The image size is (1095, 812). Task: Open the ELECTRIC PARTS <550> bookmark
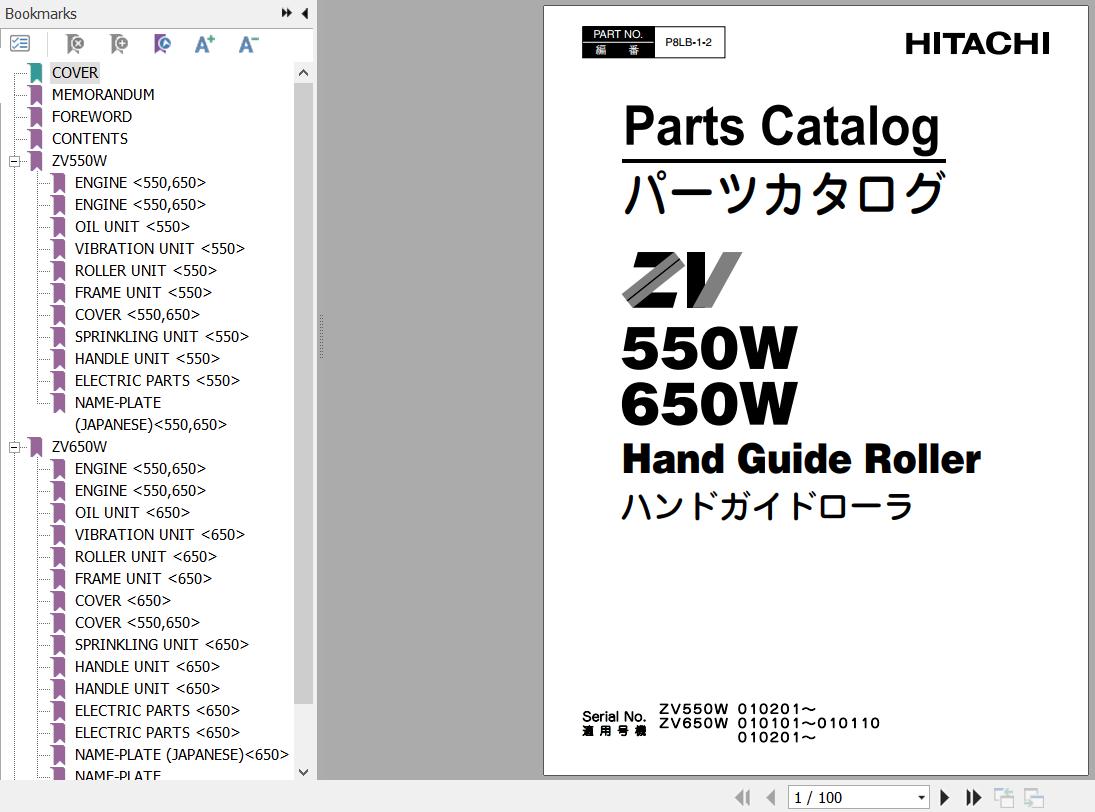157,381
